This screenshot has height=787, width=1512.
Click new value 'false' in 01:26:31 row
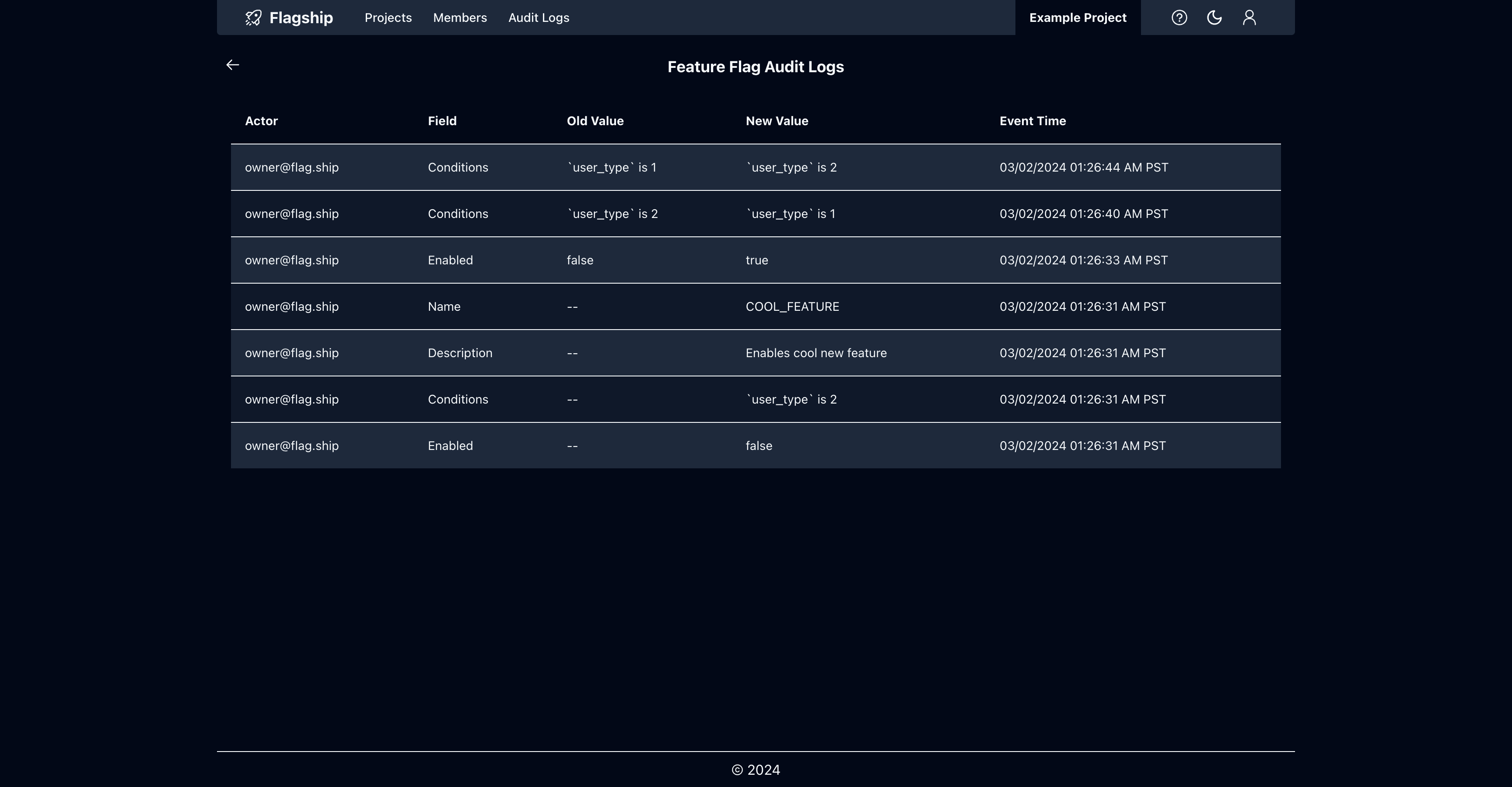[759, 446]
